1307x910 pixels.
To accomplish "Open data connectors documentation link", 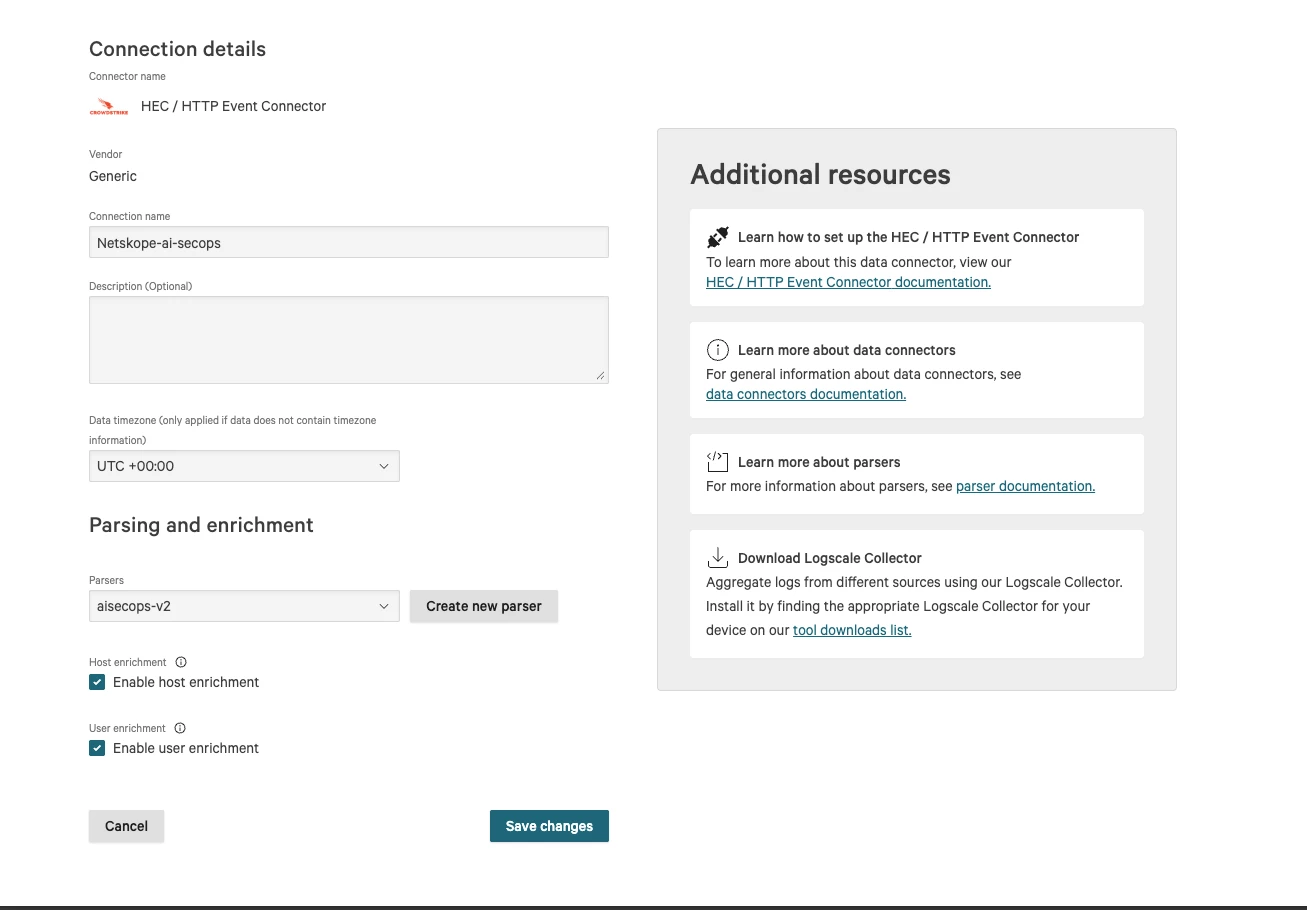I will pos(806,394).
